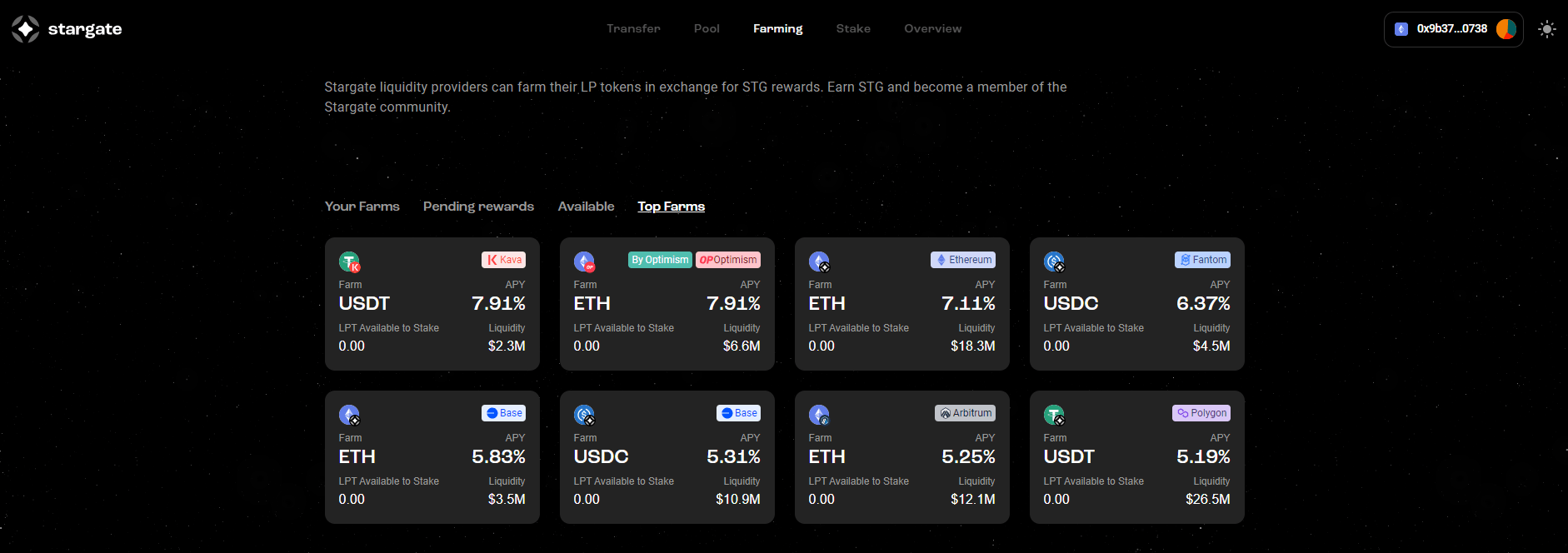The image size is (1568, 553).
Task: Click the USDT farm name on Kava card
Action: tap(364, 303)
